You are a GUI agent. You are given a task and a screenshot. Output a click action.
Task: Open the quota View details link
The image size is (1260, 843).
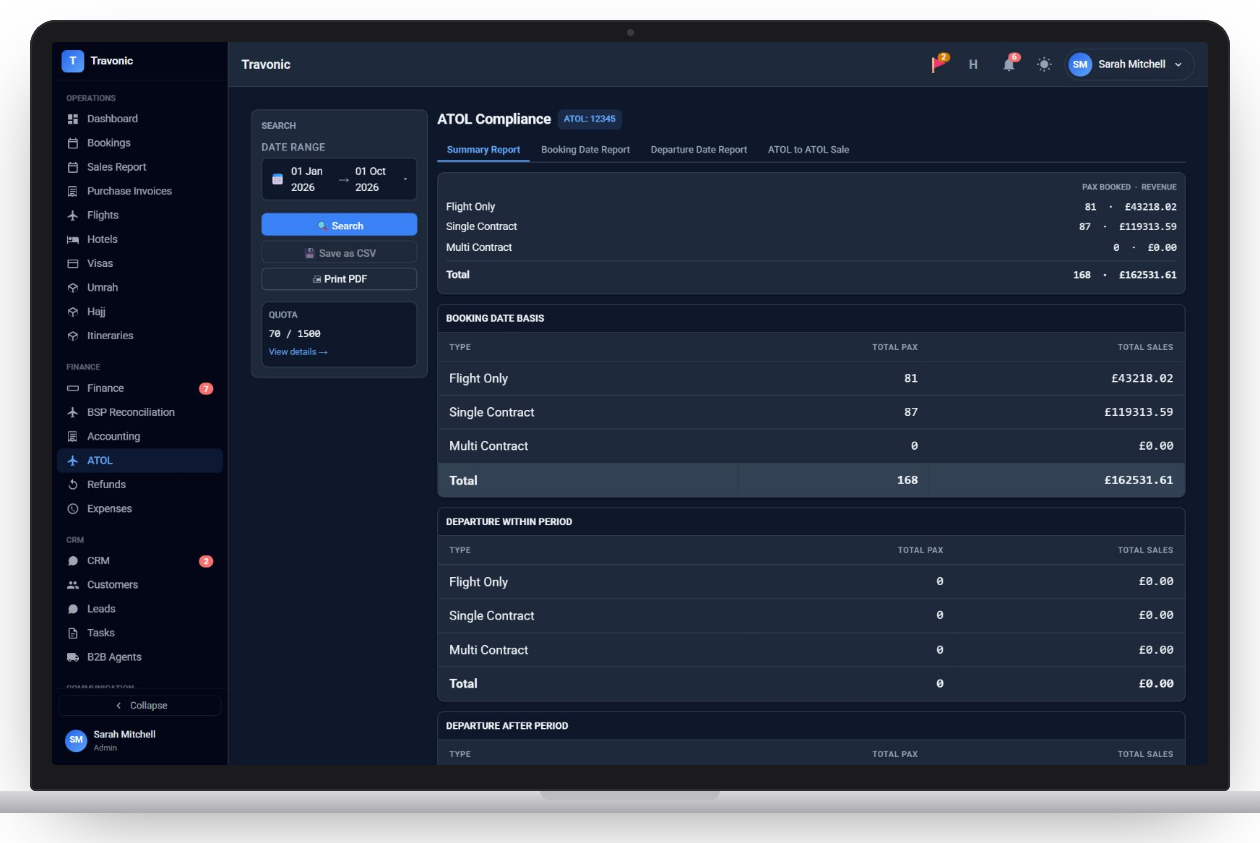click(x=298, y=352)
